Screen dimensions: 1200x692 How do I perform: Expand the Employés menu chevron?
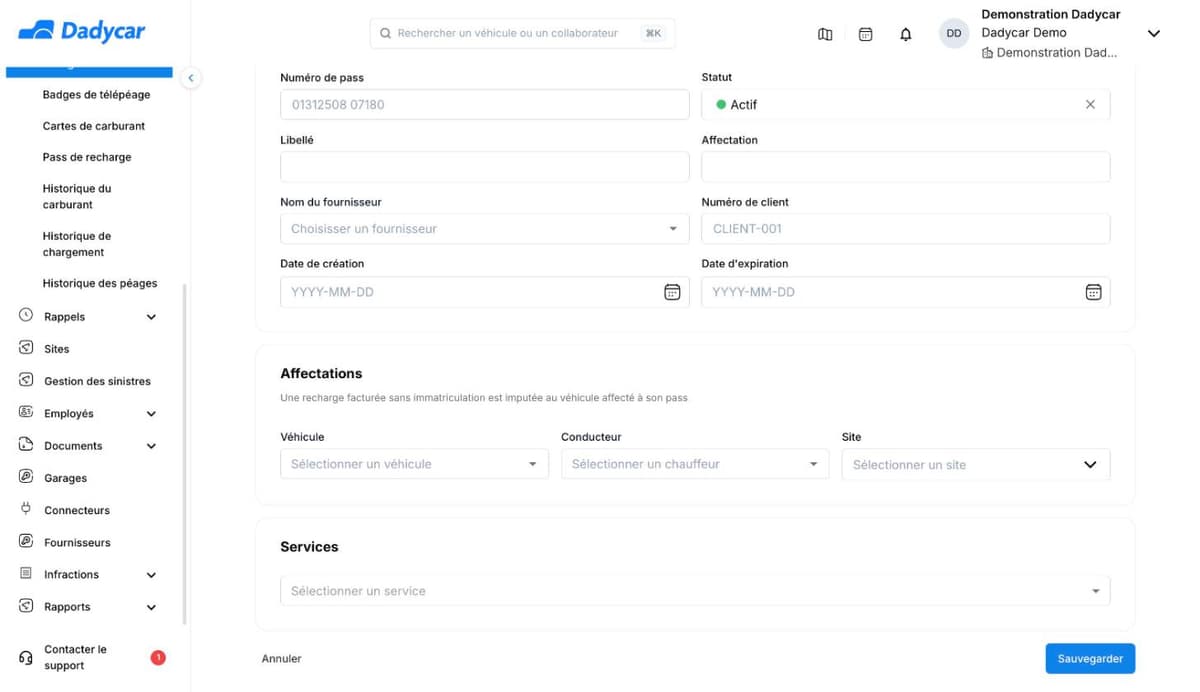pyautogui.click(x=151, y=414)
